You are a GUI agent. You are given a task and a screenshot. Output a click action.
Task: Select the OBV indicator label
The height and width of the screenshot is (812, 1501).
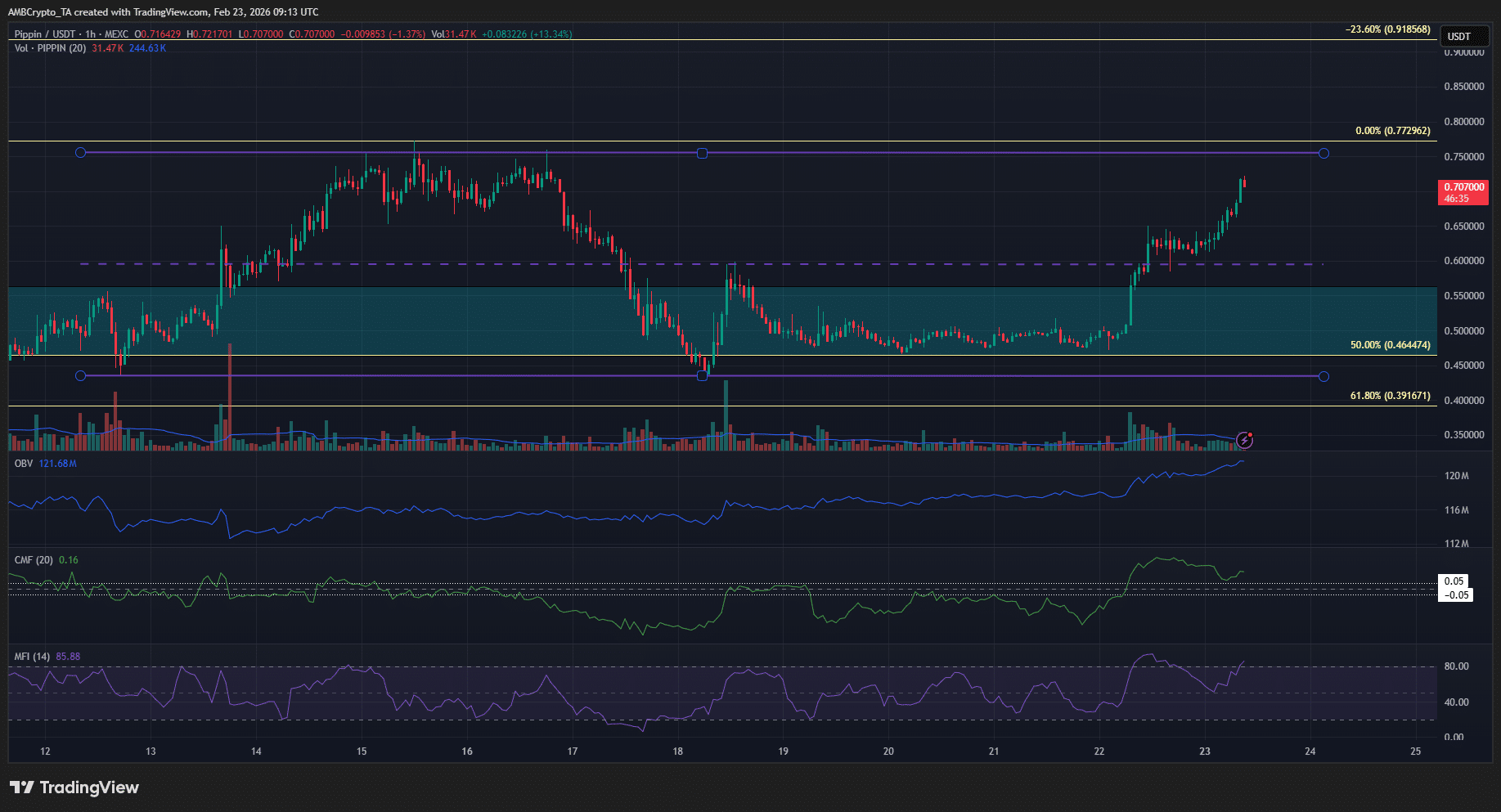point(22,463)
